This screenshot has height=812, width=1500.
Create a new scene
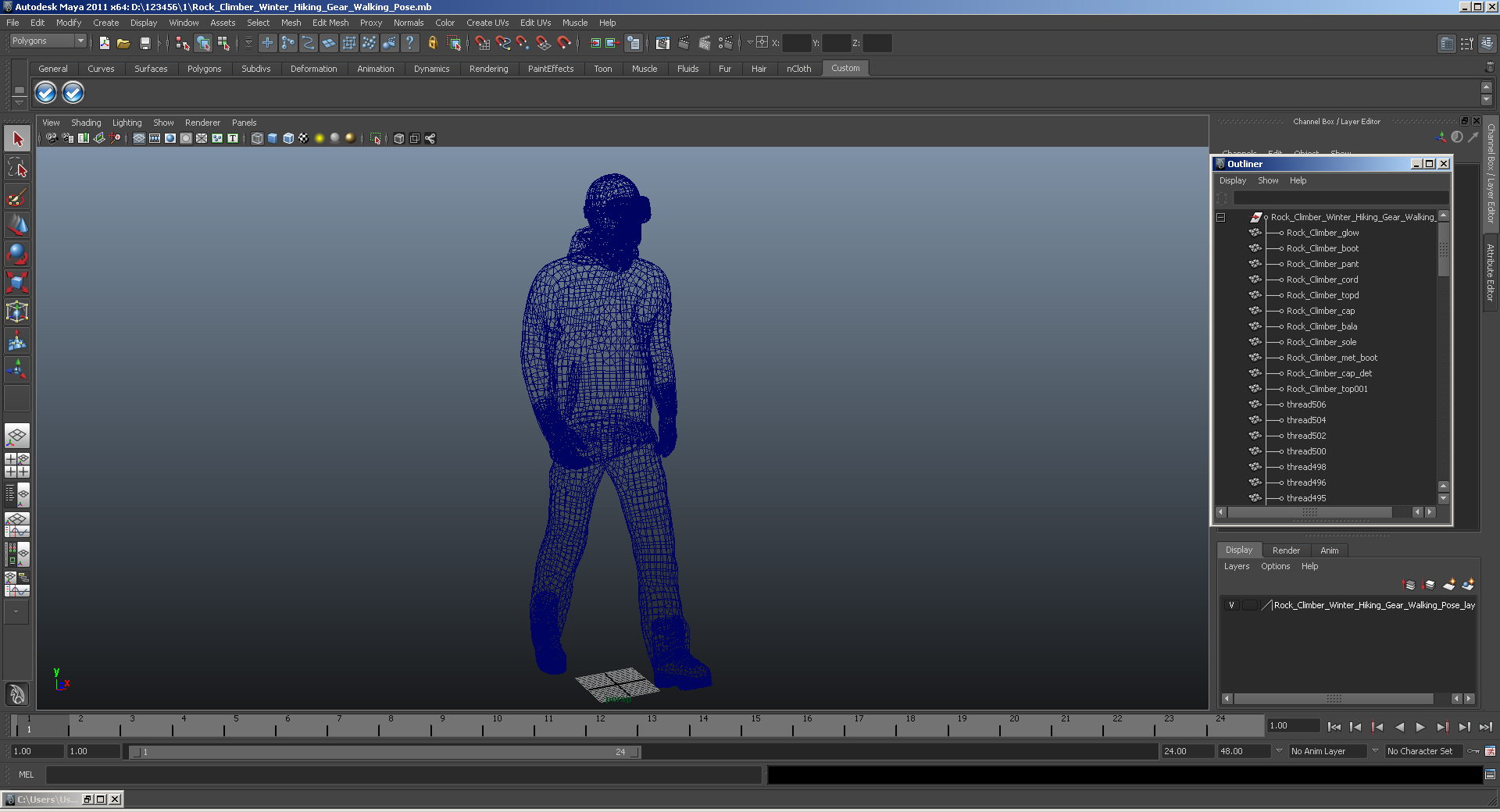[x=104, y=43]
